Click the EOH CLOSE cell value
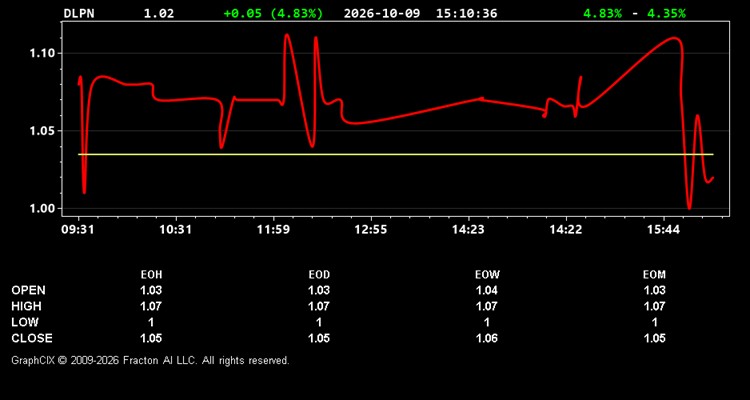 (x=151, y=338)
